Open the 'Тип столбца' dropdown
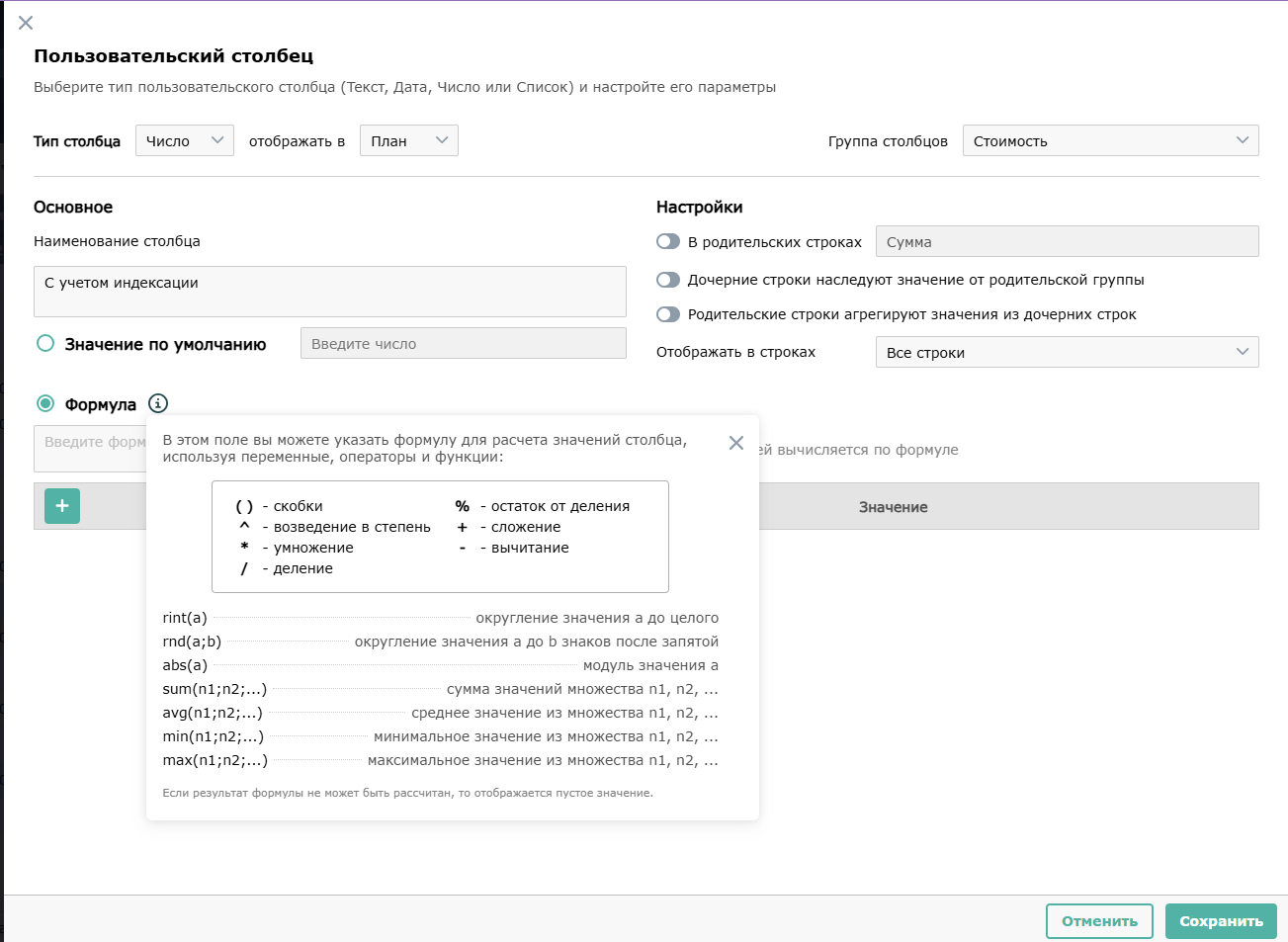 (185, 140)
